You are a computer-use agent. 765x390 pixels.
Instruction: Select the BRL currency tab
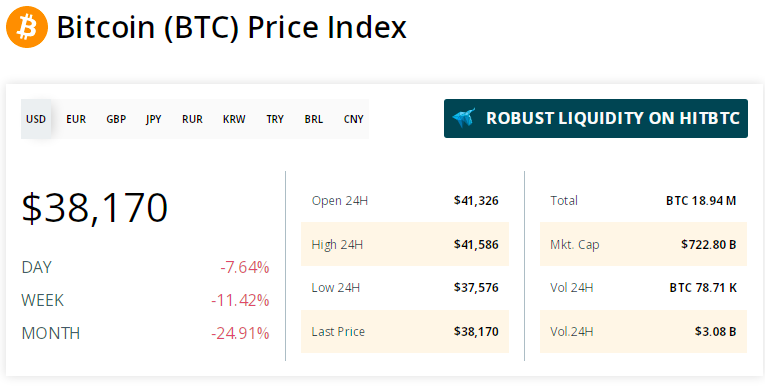click(x=314, y=119)
